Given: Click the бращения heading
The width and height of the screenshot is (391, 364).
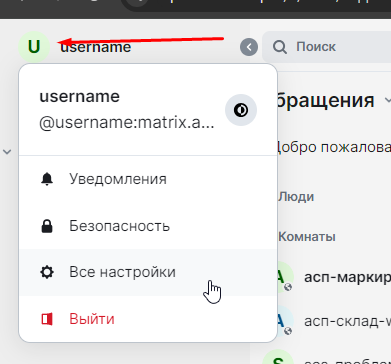Looking at the screenshot, I should click(325, 100).
